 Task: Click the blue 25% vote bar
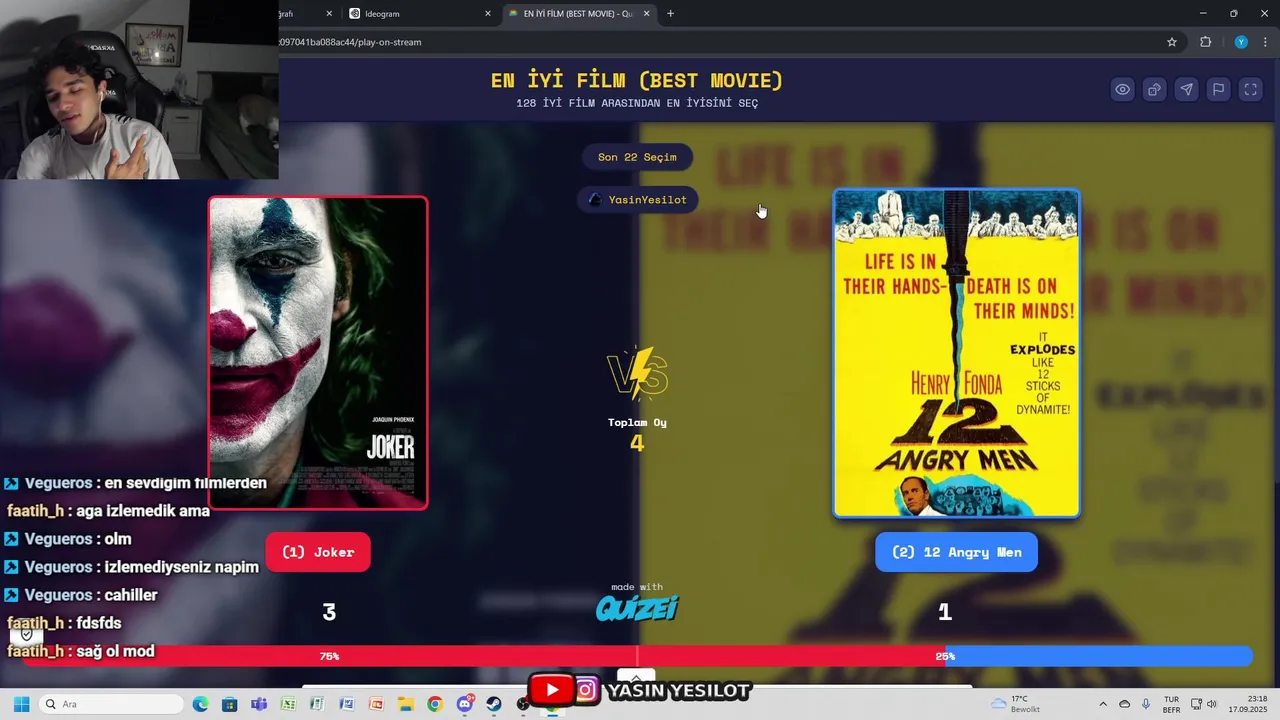pyautogui.click(x=1098, y=656)
